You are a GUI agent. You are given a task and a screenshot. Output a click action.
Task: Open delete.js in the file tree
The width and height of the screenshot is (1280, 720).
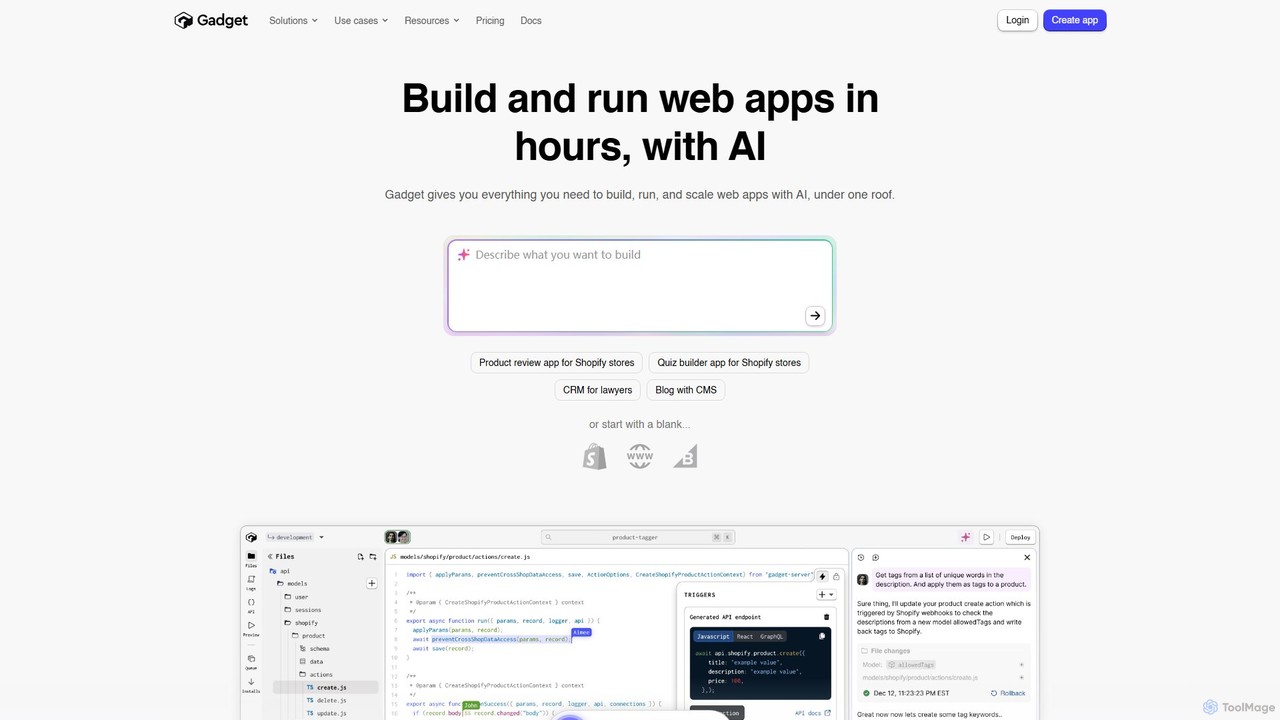[326, 700]
